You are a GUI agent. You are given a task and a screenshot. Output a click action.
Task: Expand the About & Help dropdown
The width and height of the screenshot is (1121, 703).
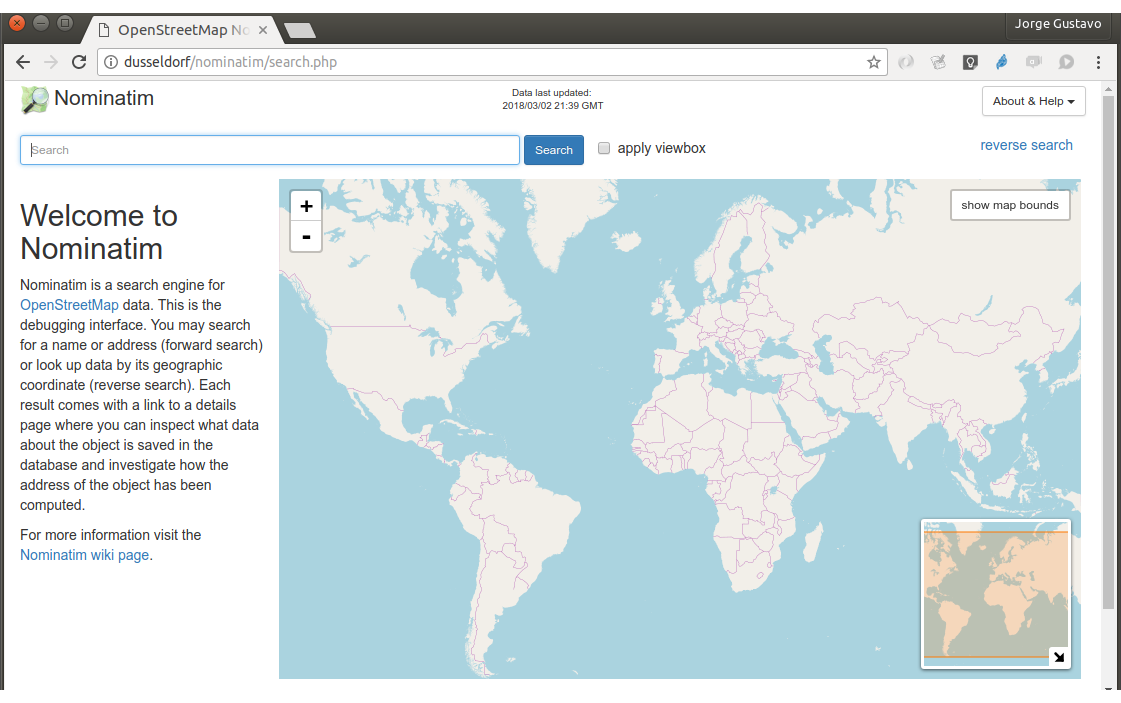click(1033, 101)
